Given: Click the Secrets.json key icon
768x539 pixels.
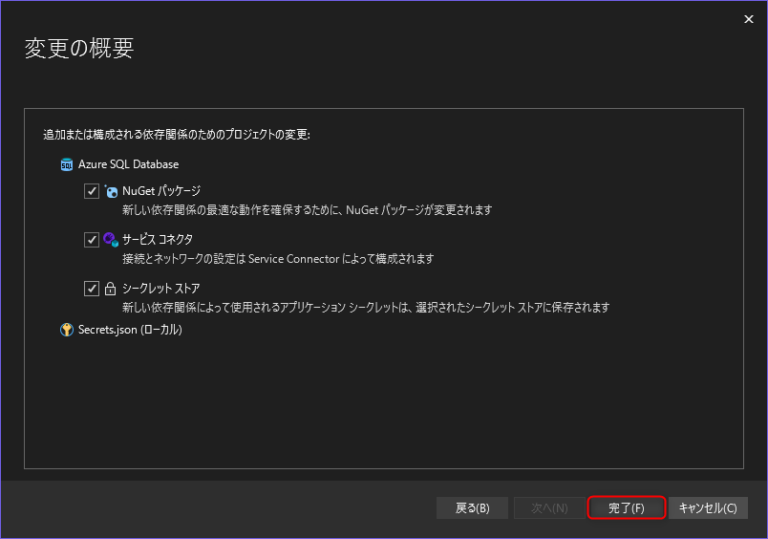Looking at the screenshot, I should (x=67, y=330).
